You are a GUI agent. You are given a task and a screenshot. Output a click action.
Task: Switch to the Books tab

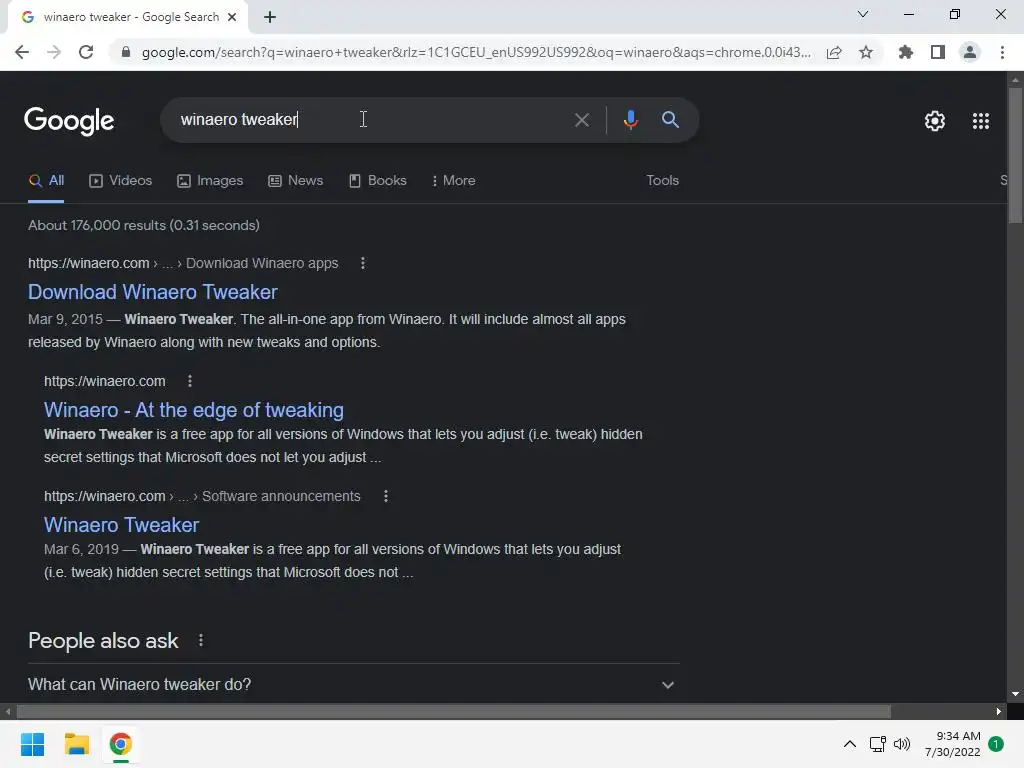pyautogui.click(x=378, y=181)
